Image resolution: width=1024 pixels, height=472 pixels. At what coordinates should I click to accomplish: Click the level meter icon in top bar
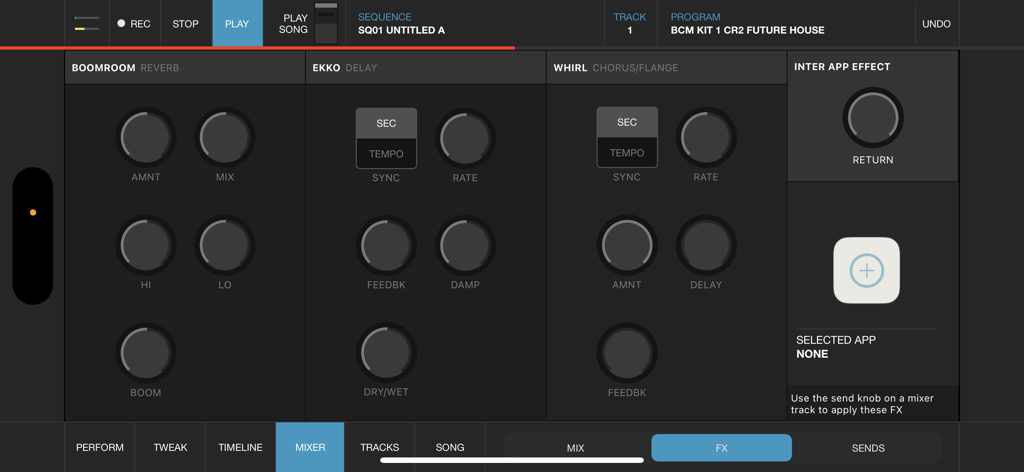click(87, 24)
